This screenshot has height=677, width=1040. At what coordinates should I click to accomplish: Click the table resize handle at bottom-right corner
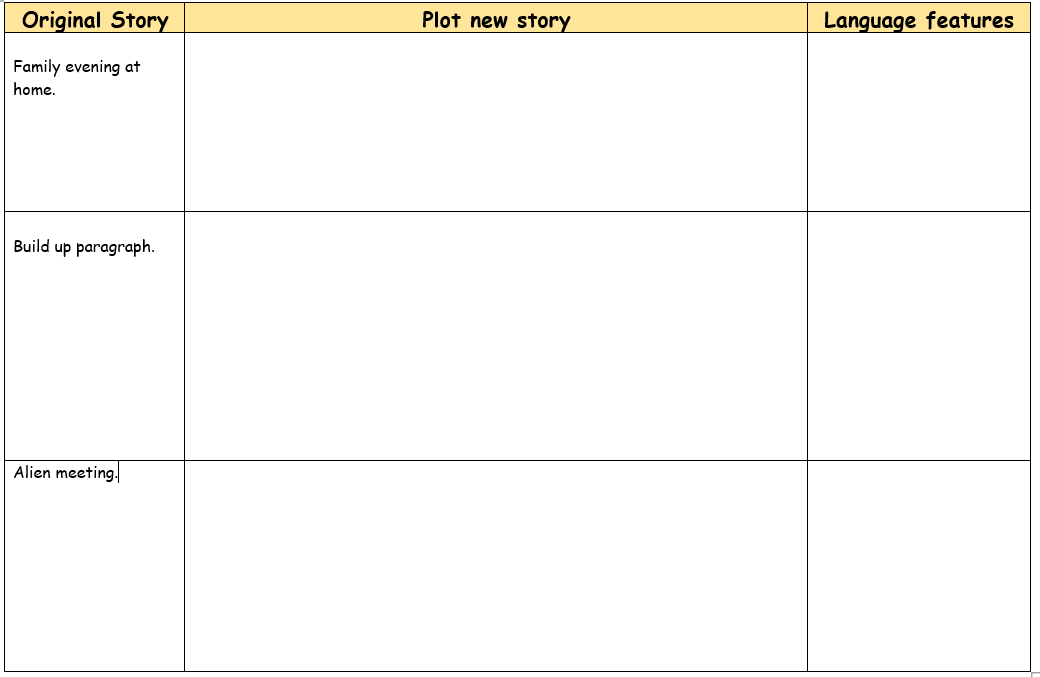coord(1035,674)
